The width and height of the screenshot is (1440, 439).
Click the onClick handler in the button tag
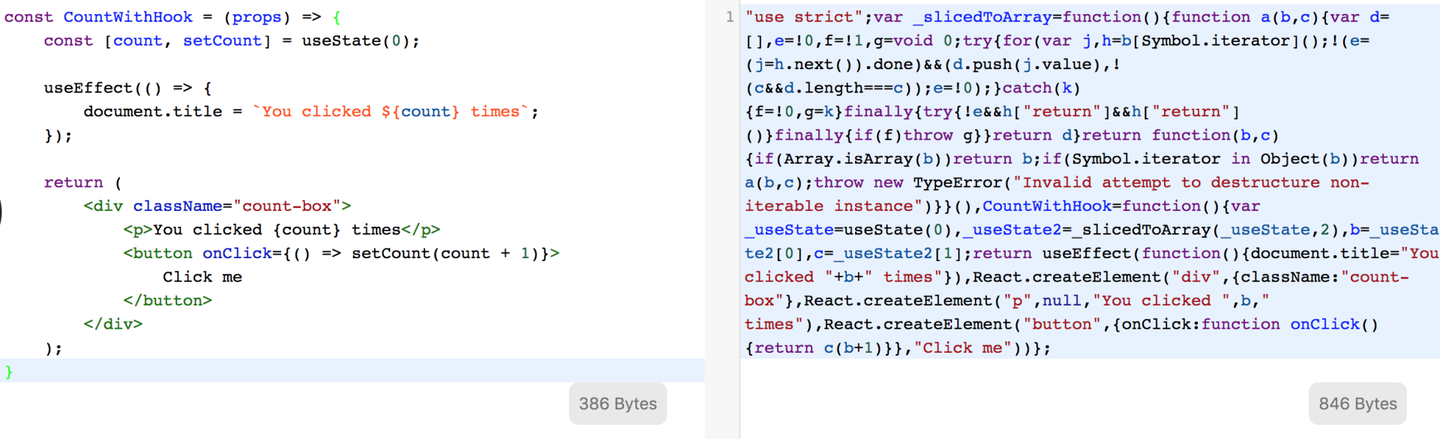[376, 253]
